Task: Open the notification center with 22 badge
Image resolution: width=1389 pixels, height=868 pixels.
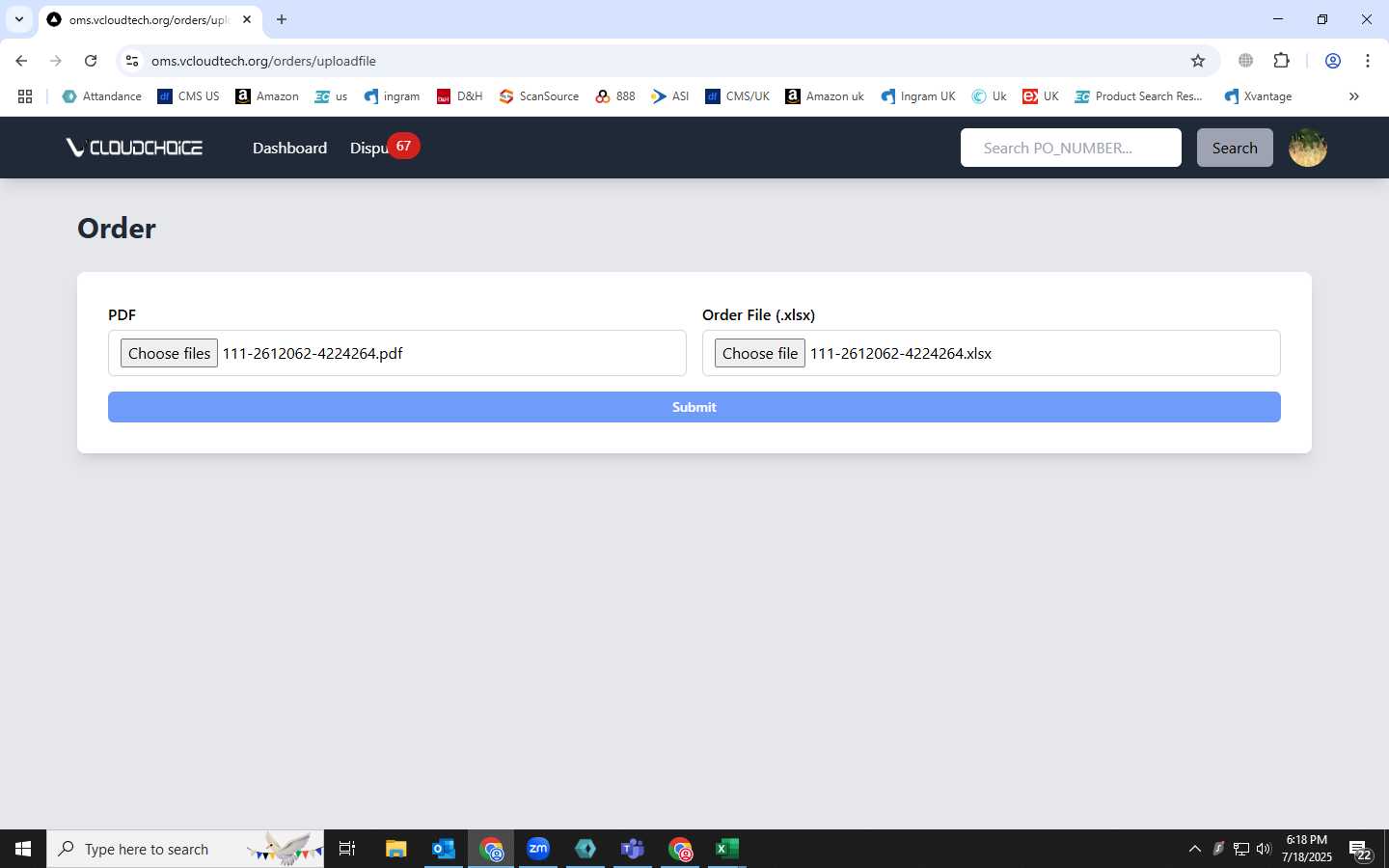Action: [x=1361, y=851]
